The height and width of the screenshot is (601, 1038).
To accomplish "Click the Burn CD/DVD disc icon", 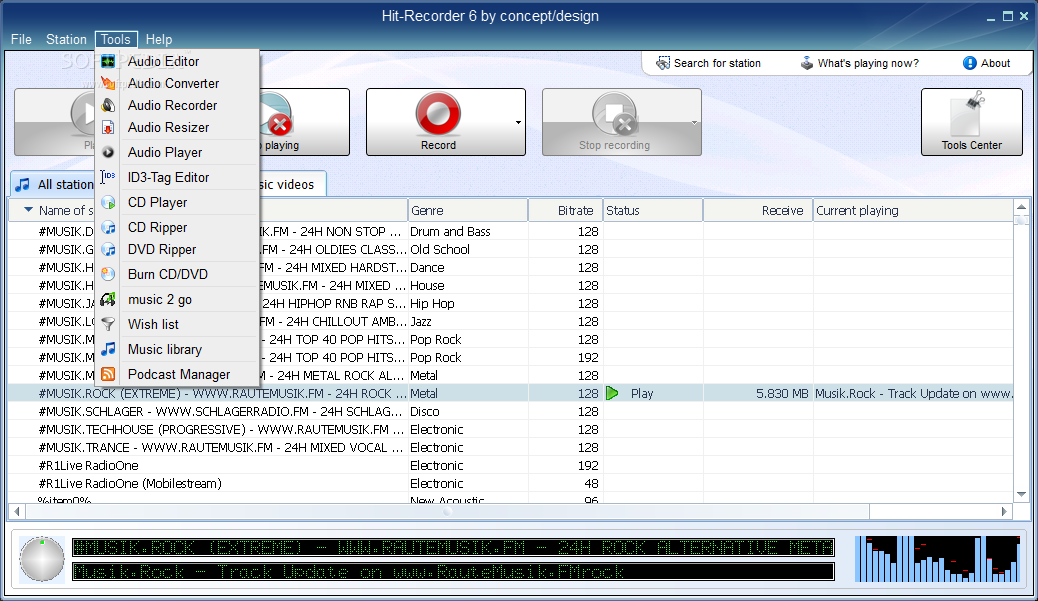I will [x=108, y=274].
